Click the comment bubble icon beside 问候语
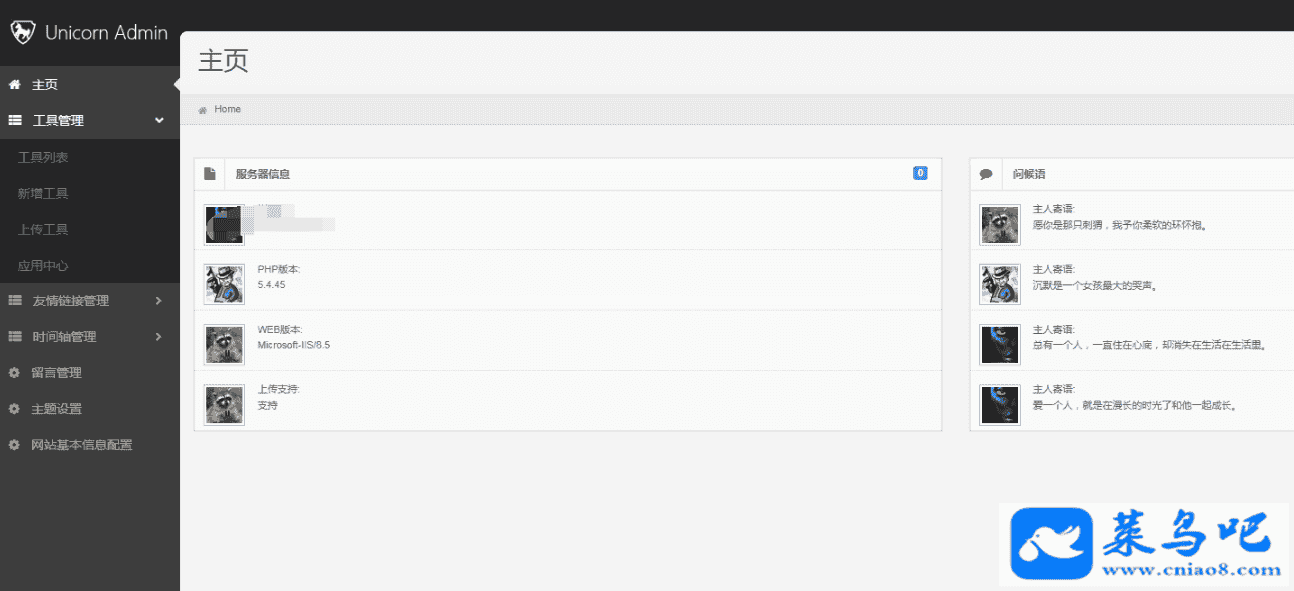Image resolution: width=1294 pixels, height=591 pixels. coord(986,174)
